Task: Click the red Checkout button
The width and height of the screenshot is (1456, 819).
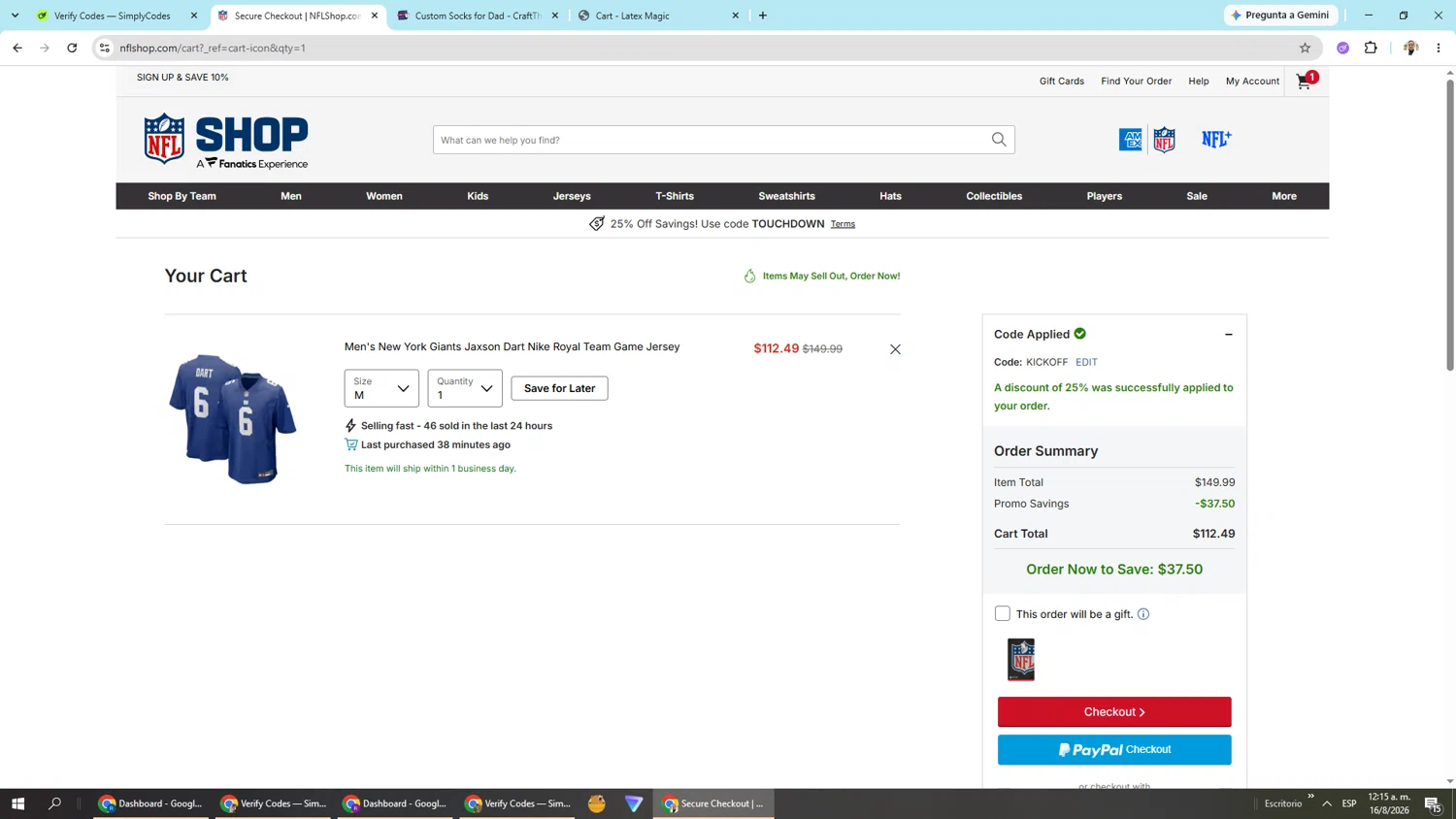Action: (1114, 712)
